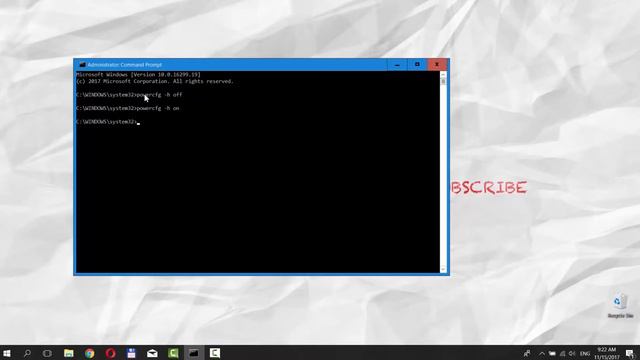The image size is (640, 360).
Task: Open the taskbar search magnifier
Action: [x=27, y=353]
